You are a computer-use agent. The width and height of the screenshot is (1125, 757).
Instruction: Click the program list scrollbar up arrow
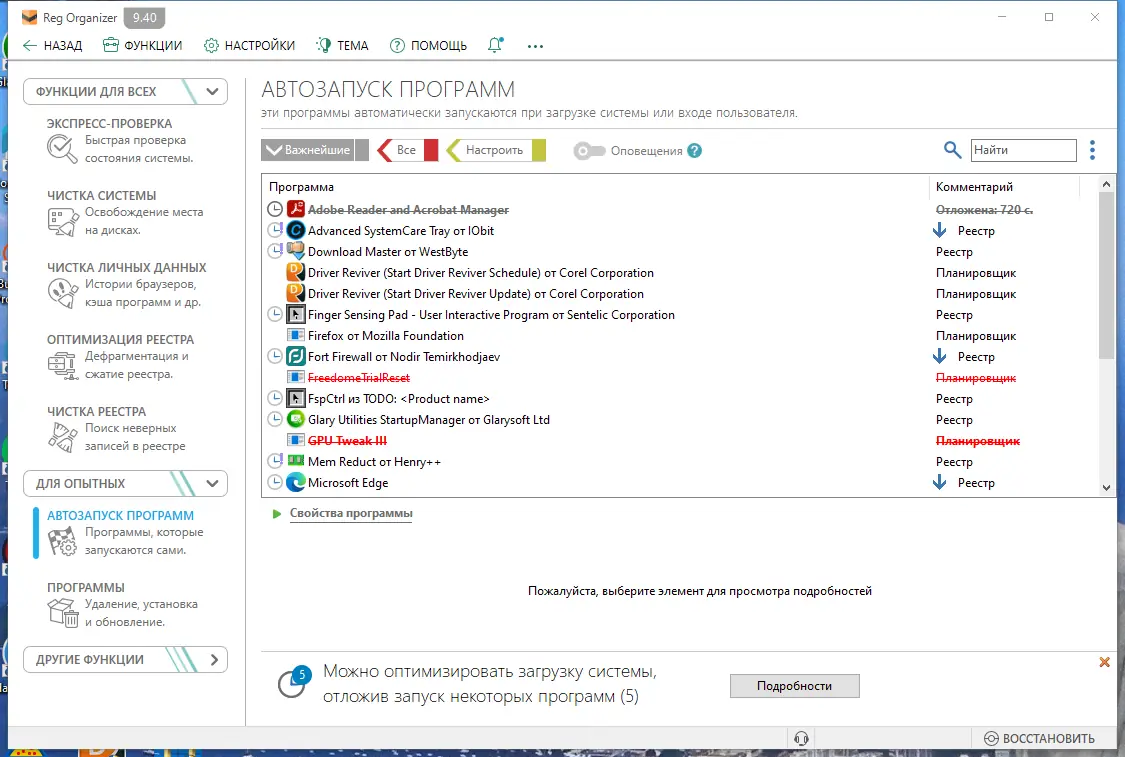1106,184
